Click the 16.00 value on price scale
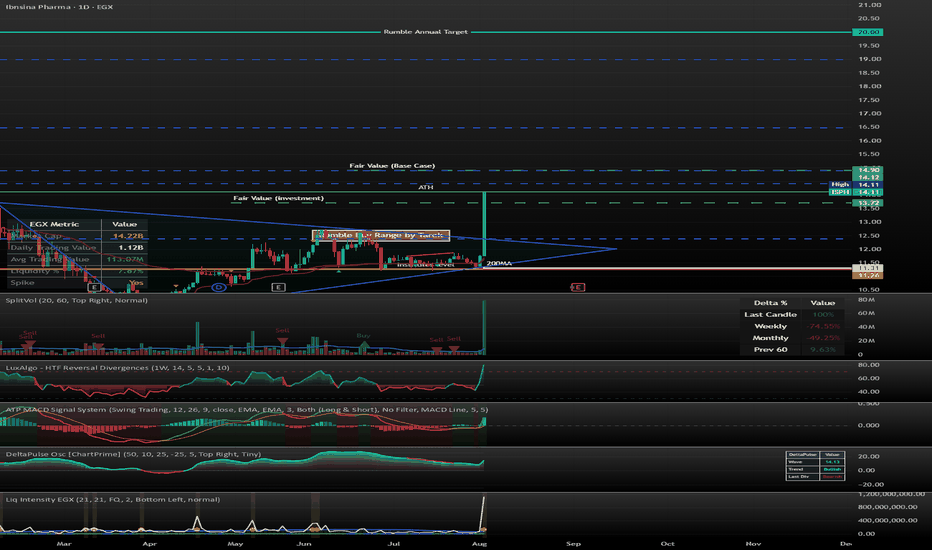Viewport: 932px width, 550px height. (869, 141)
